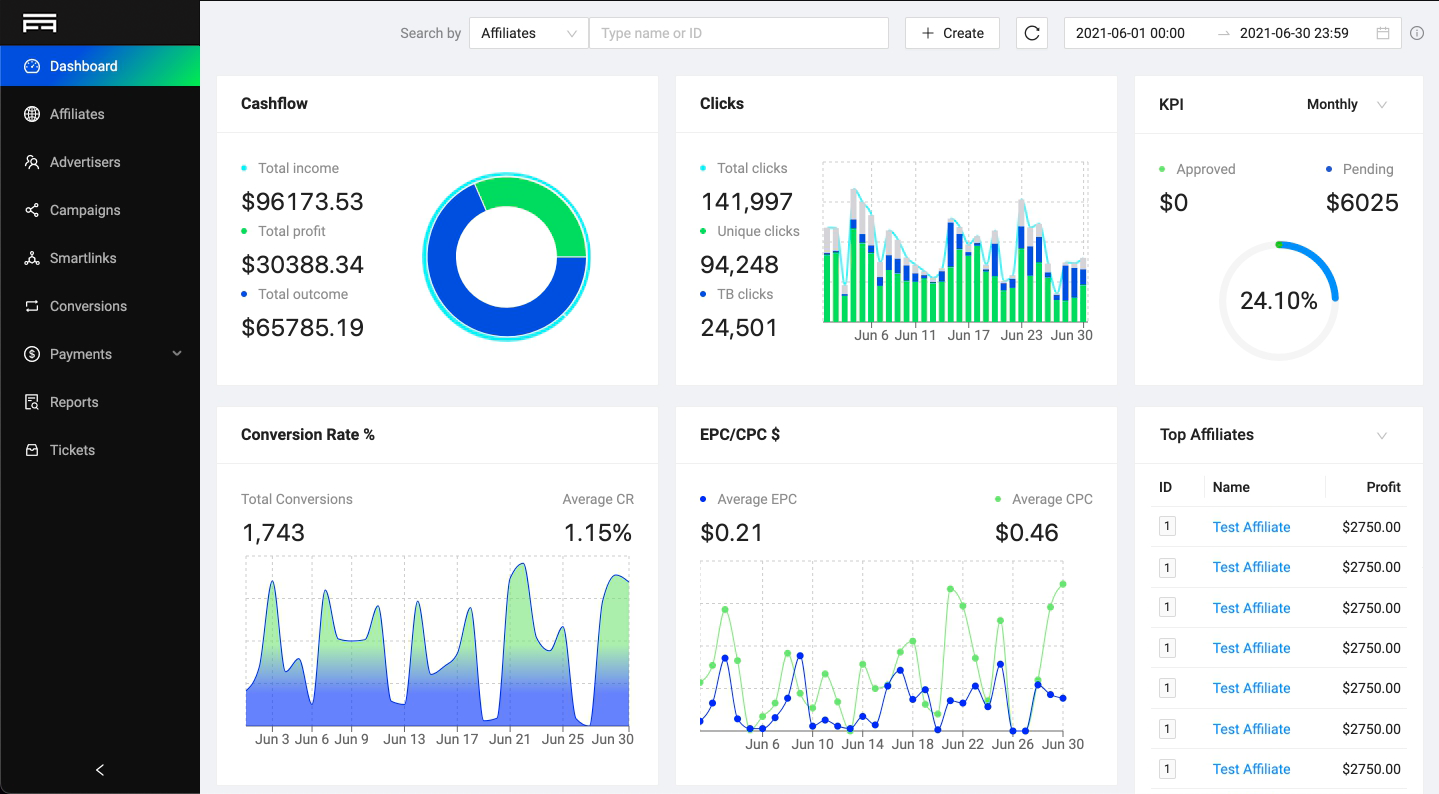Click the Conversions arrows icon
1439x794 pixels.
(x=32, y=306)
